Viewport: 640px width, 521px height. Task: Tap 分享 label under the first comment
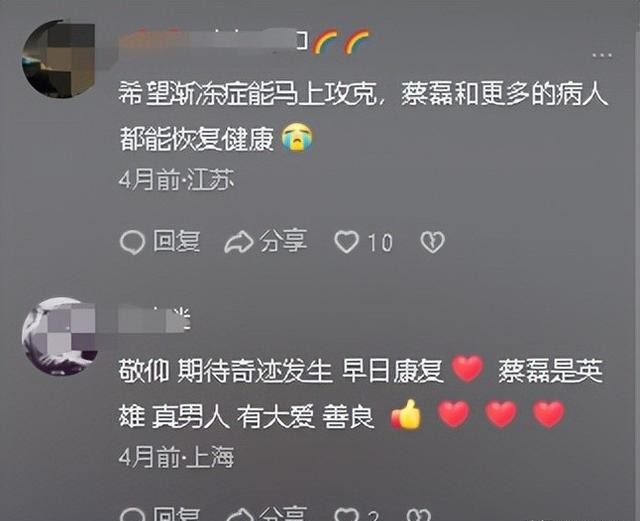[283, 240]
